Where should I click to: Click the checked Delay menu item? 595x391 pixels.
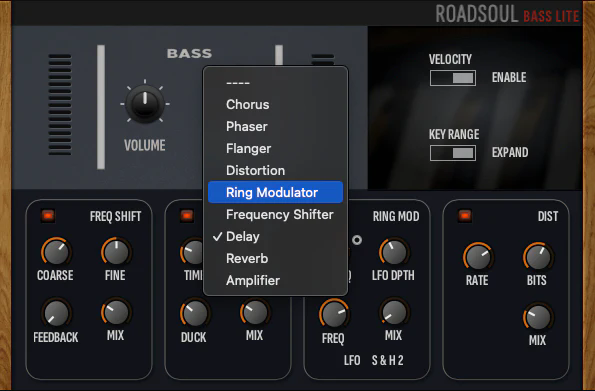(275, 236)
